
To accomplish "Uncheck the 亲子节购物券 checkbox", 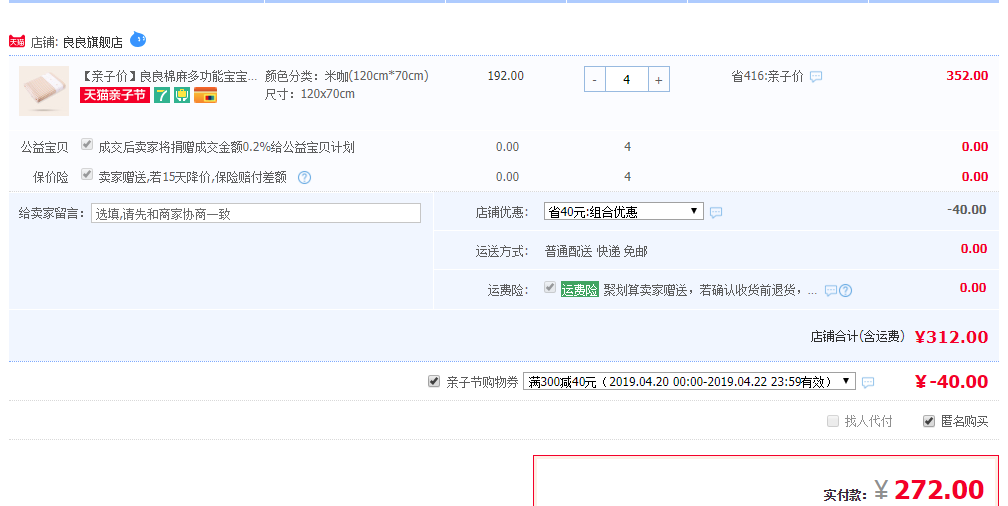I will pyautogui.click(x=434, y=381).
